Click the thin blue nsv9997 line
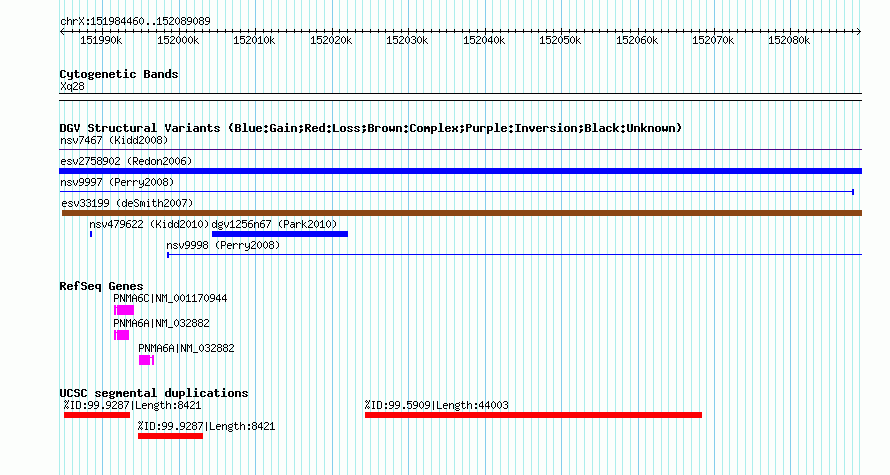 456,192
